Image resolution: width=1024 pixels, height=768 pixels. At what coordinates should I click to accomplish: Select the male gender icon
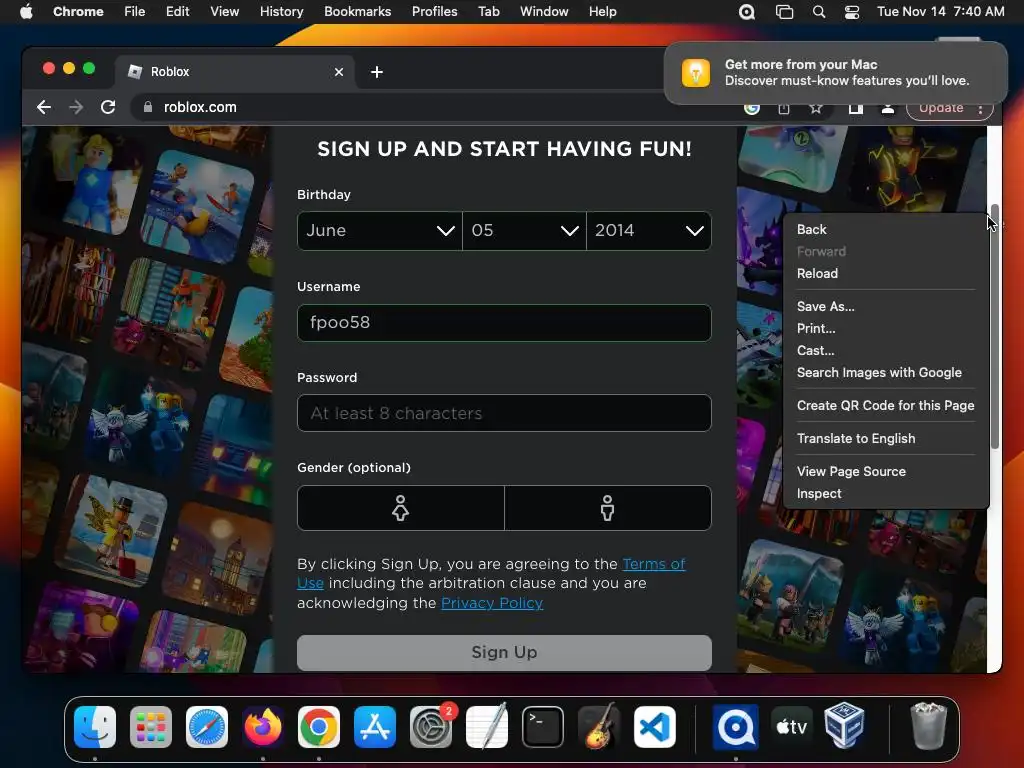(x=607, y=508)
